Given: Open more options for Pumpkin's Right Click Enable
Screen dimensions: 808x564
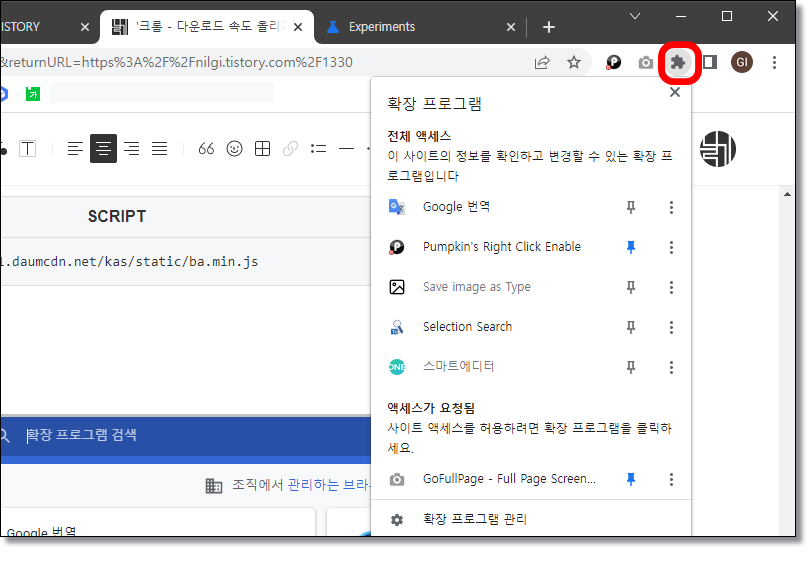Looking at the screenshot, I should click(x=671, y=247).
